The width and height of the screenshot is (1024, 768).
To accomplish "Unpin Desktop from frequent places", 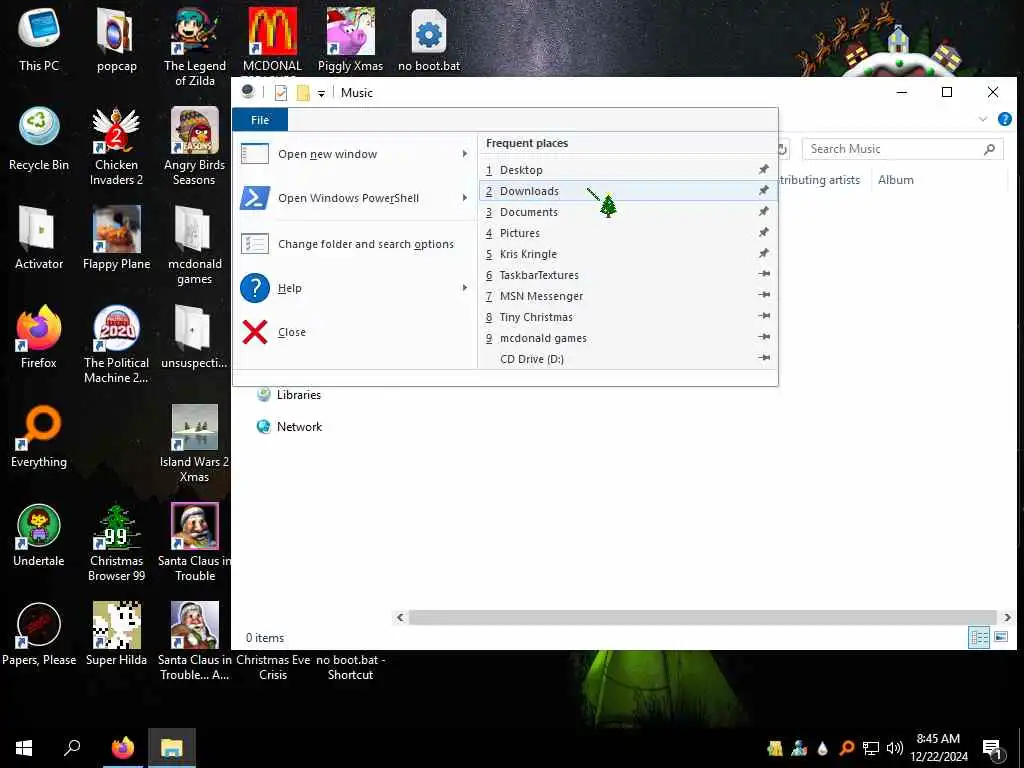I will pos(763,170).
